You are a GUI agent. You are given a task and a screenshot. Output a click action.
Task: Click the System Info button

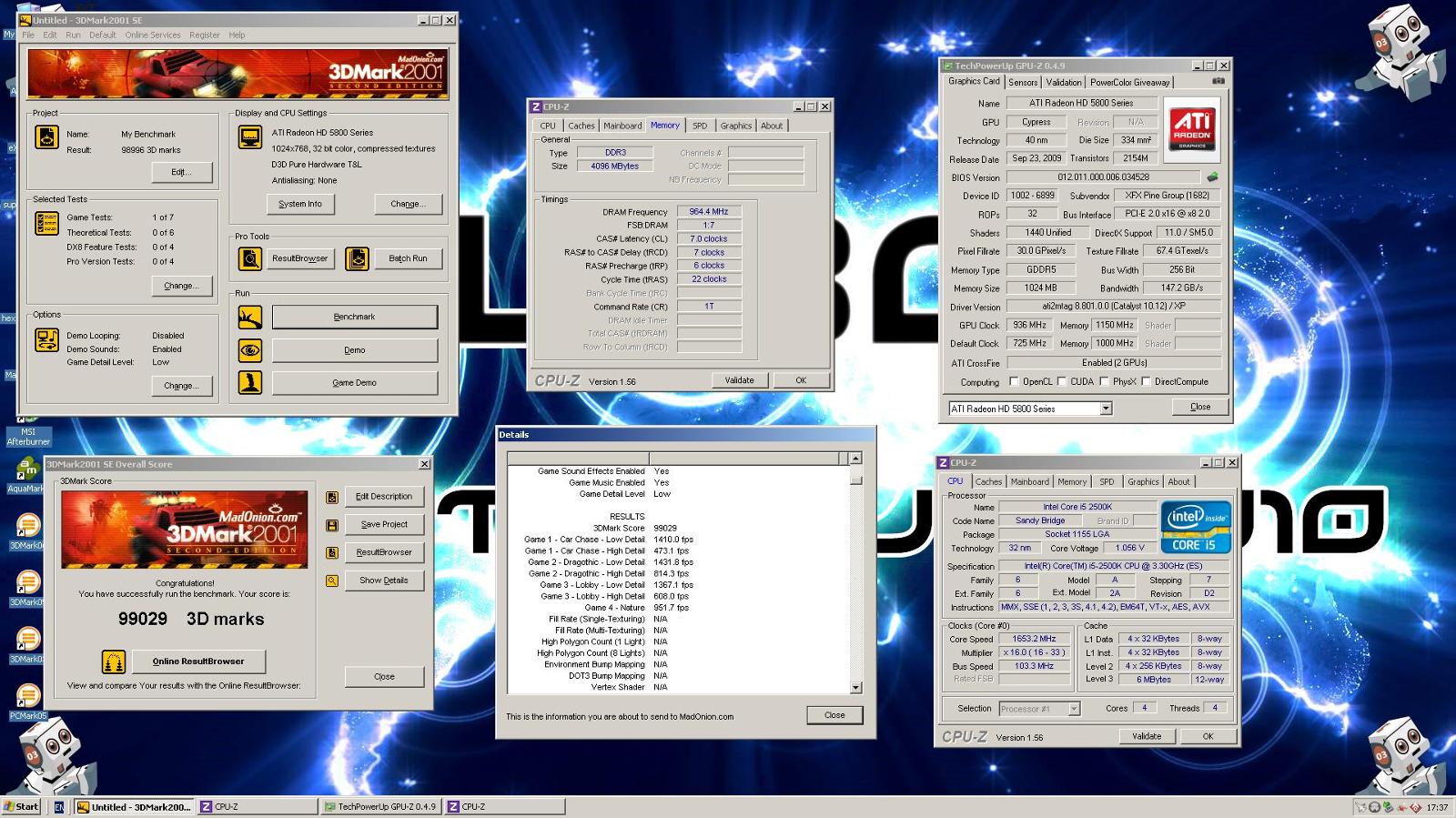300,204
